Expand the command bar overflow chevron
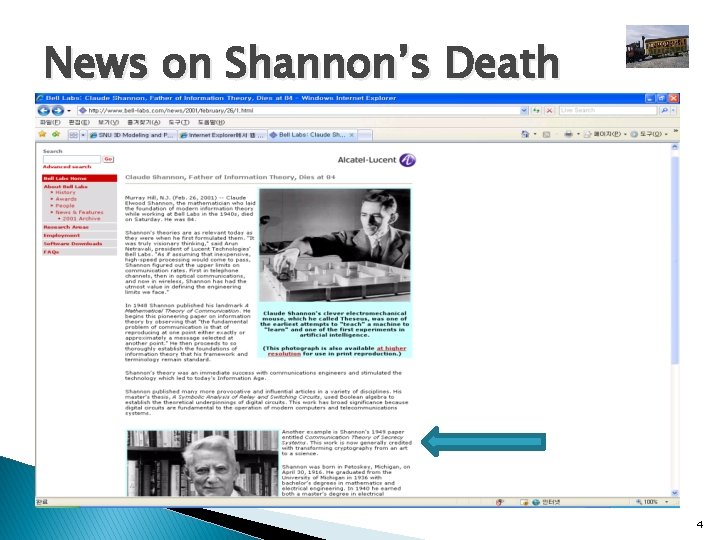 click(x=675, y=131)
